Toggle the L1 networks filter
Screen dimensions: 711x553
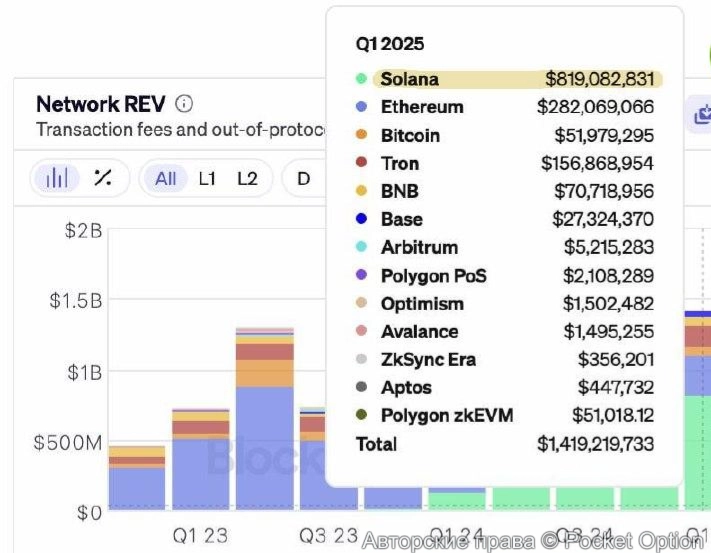(x=207, y=178)
